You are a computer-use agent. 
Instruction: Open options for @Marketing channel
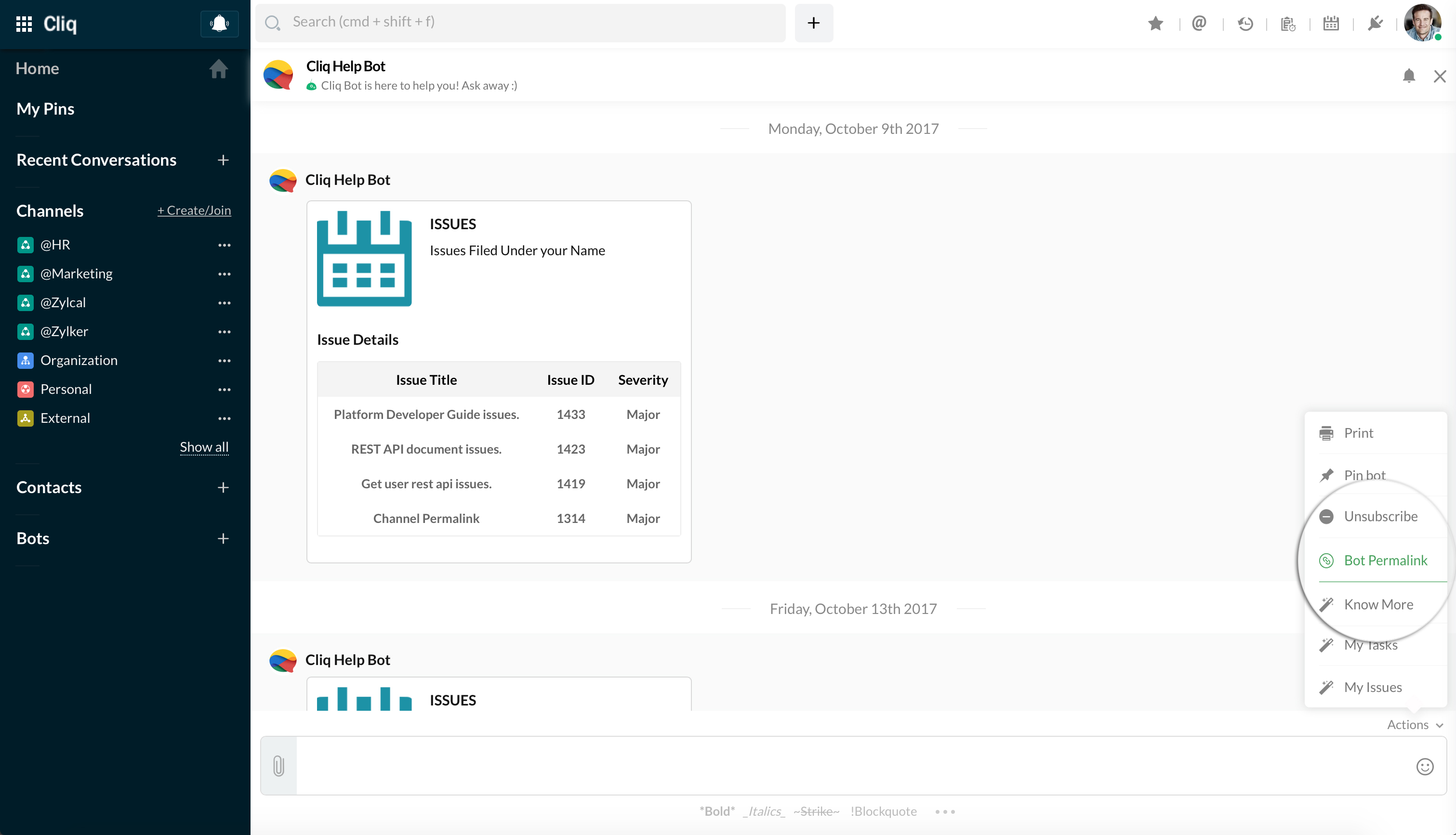point(225,274)
